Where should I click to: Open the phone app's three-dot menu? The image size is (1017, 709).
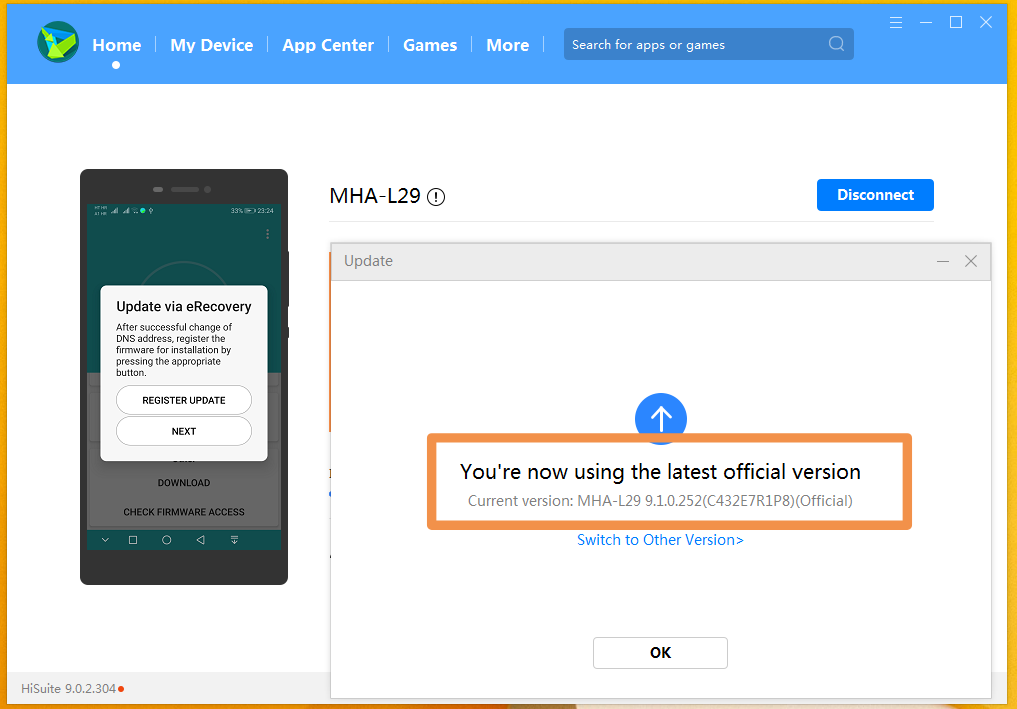(267, 234)
